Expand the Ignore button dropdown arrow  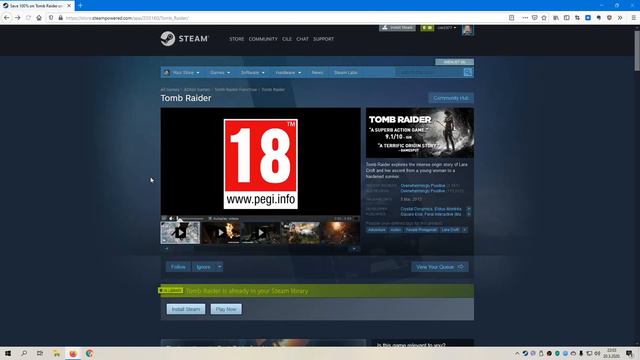(220, 267)
